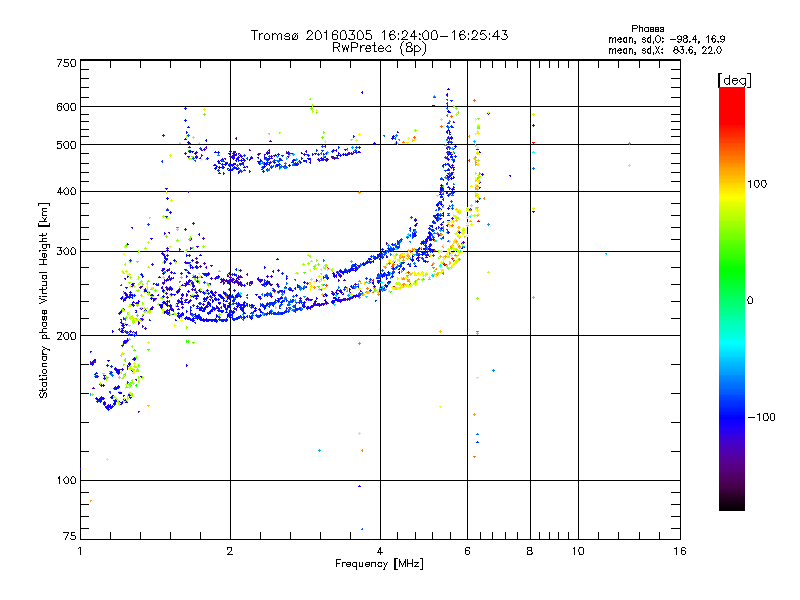Screen dimensions: 800x600
Task: Click the plot title 'Tromsø 20160305 16:24:00-16:25:43'
Action: (x=379, y=35)
